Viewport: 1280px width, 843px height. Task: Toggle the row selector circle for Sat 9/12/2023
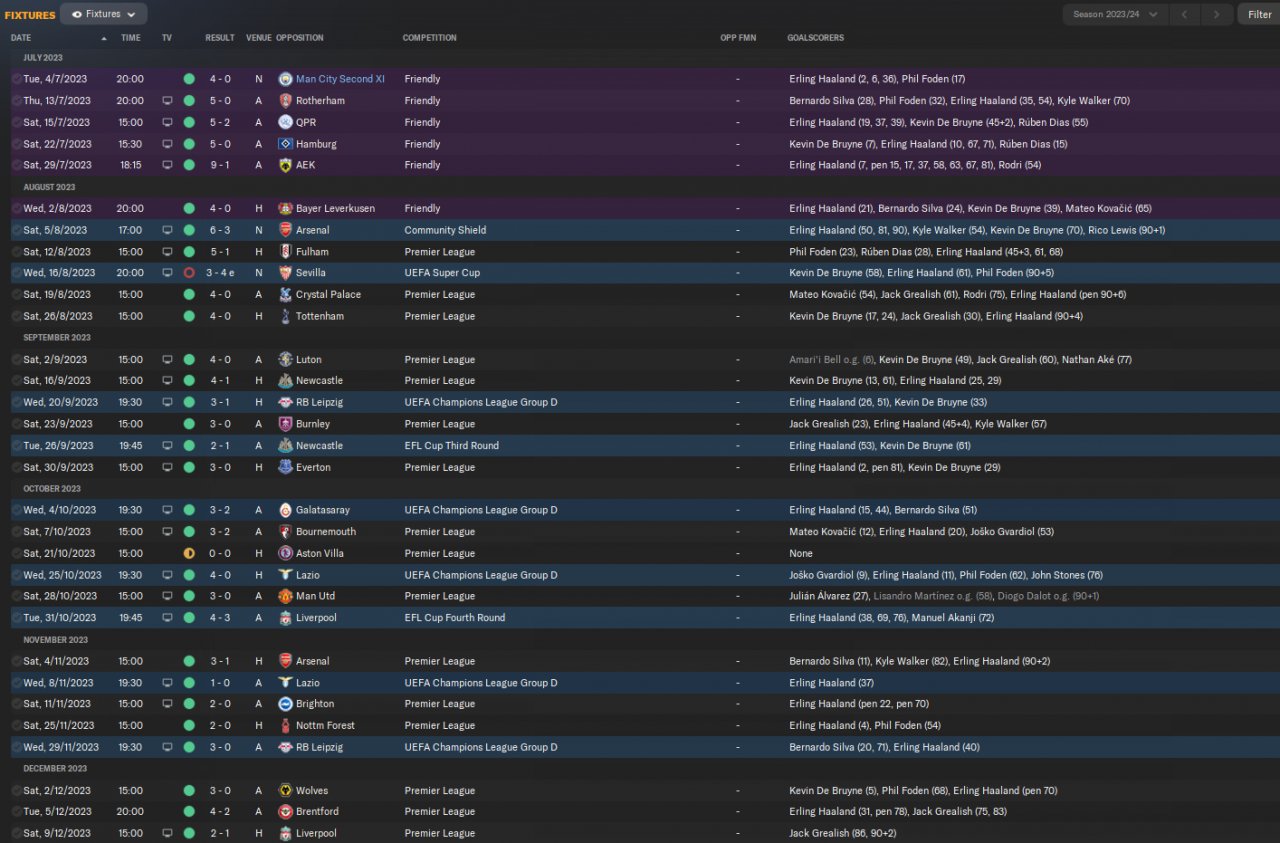coord(16,834)
